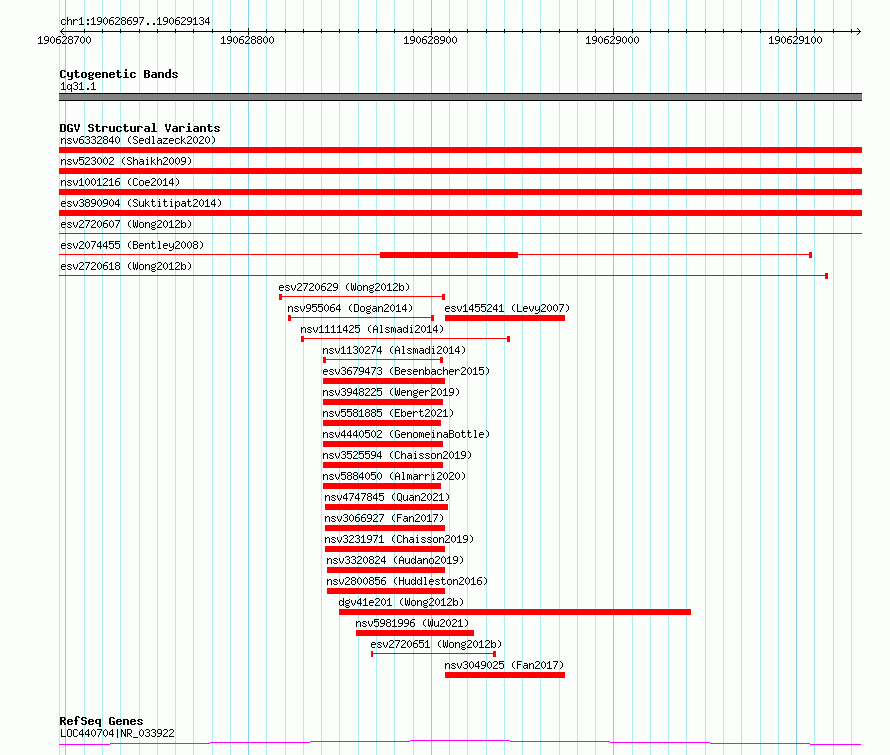Select the 1q31.1 band label
This screenshot has height=755, width=890.
point(78,86)
